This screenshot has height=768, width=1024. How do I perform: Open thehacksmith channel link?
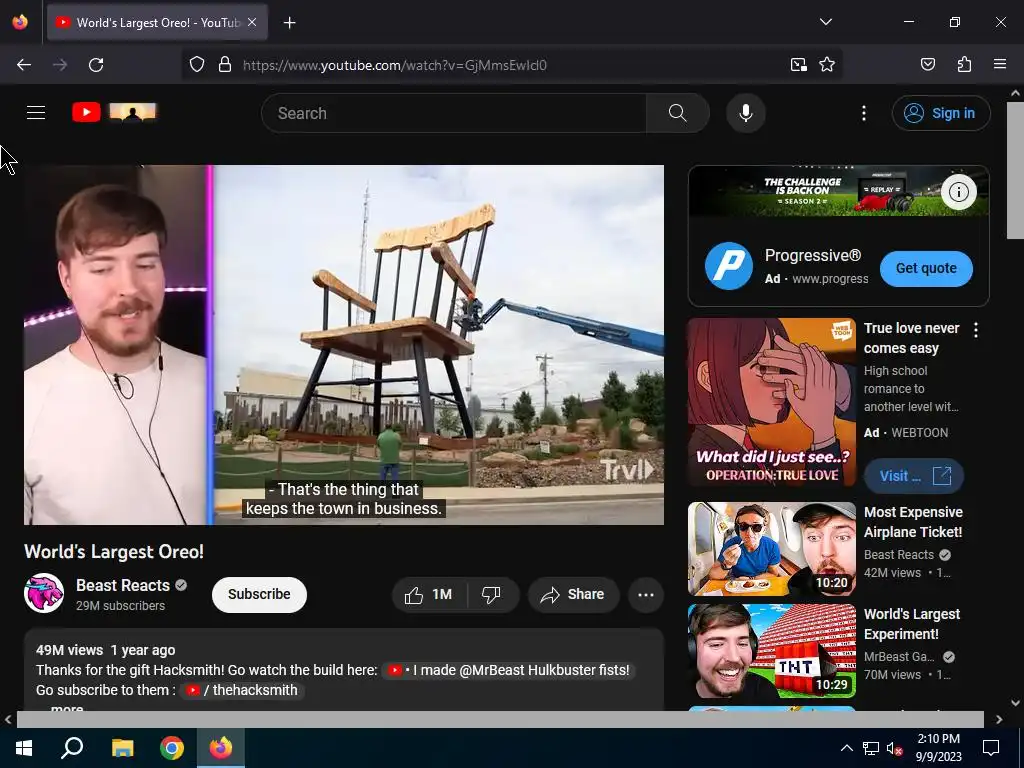pyautogui.click(x=242, y=690)
